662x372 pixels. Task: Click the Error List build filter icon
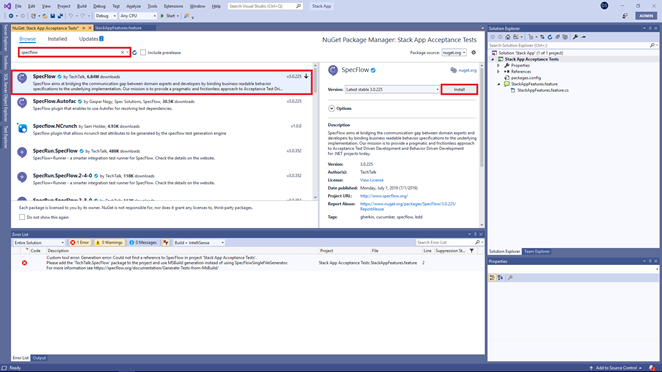166,243
